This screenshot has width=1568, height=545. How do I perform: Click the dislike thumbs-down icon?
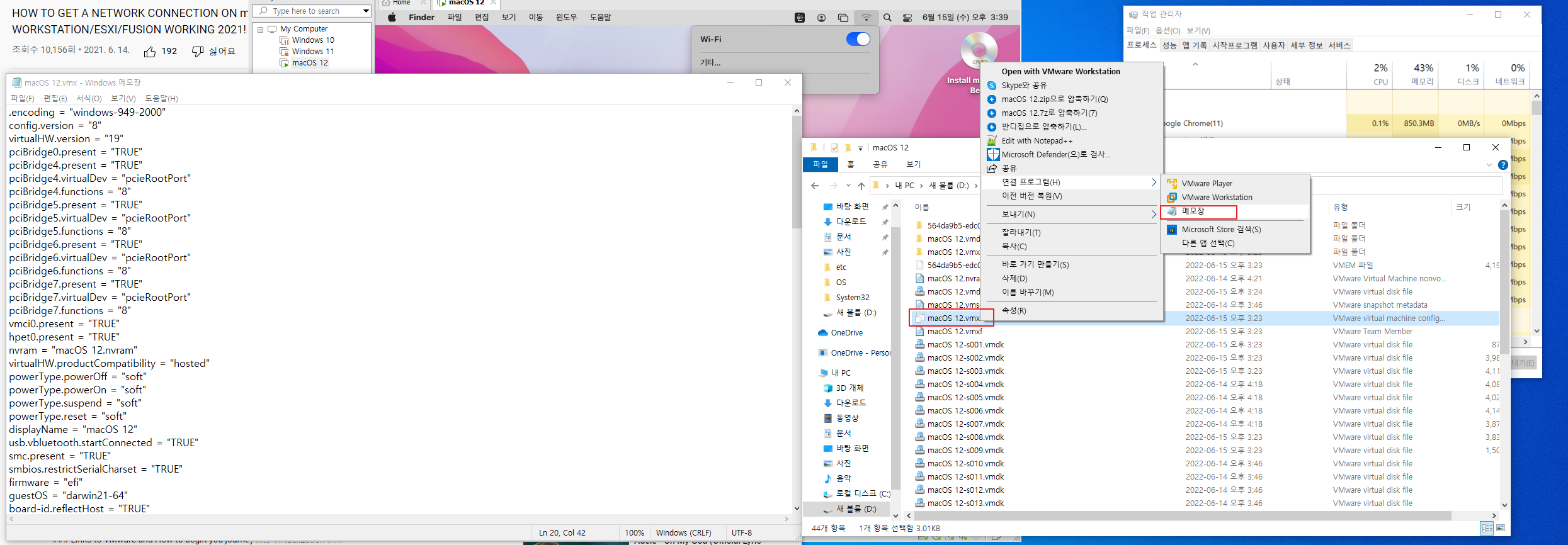point(198,52)
